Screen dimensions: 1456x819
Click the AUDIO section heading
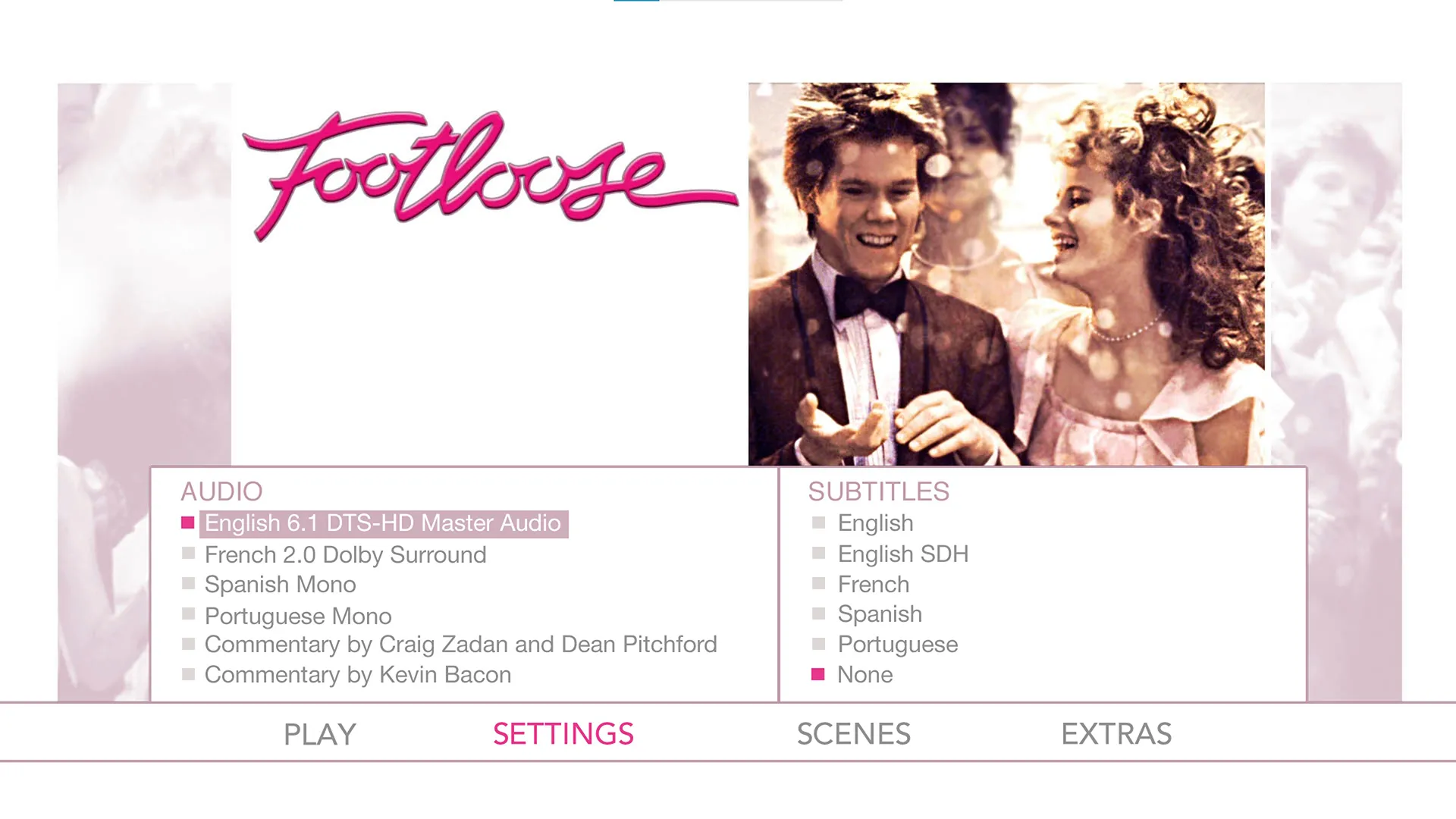click(x=221, y=492)
